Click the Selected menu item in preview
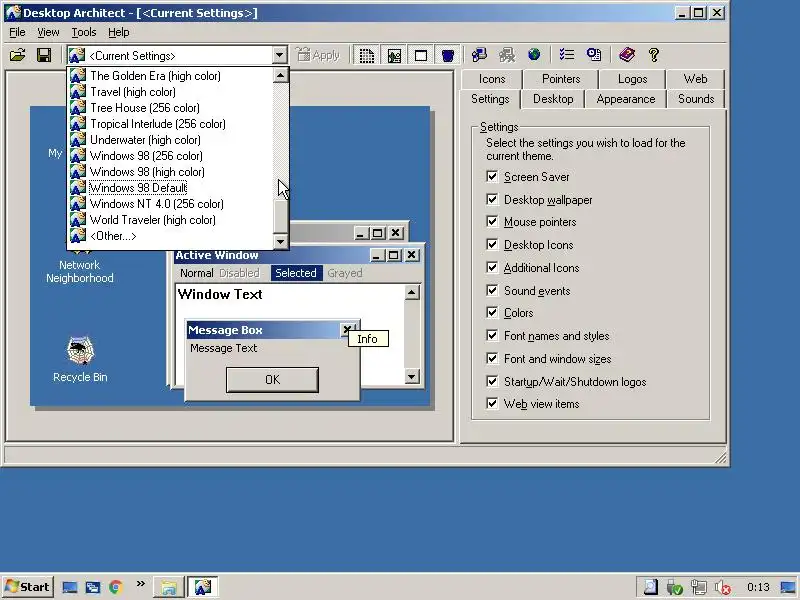Viewport: 800px width, 600px height. pyautogui.click(x=296, y=273)
